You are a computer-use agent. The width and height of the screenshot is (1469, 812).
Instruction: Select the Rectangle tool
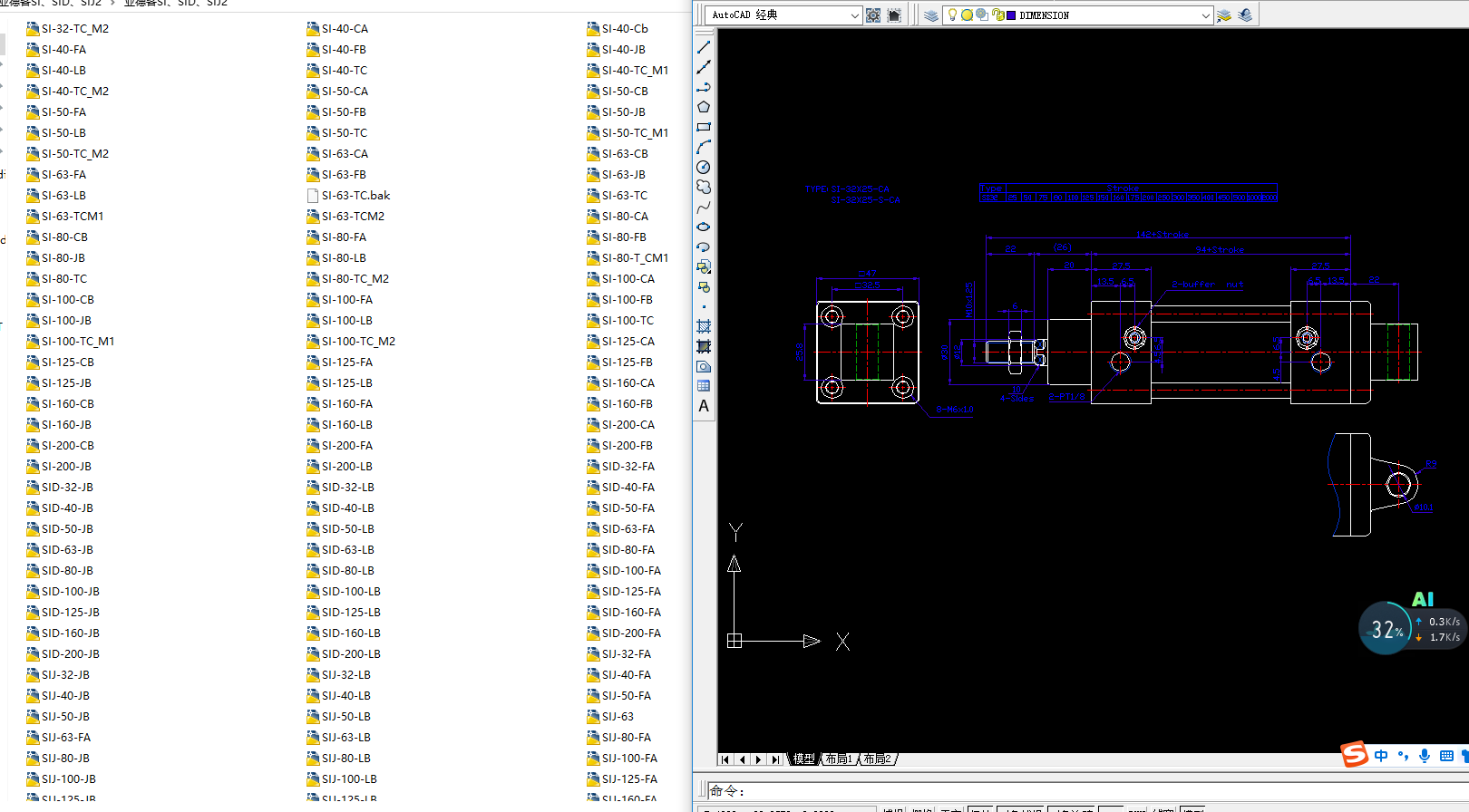(704, 127)
